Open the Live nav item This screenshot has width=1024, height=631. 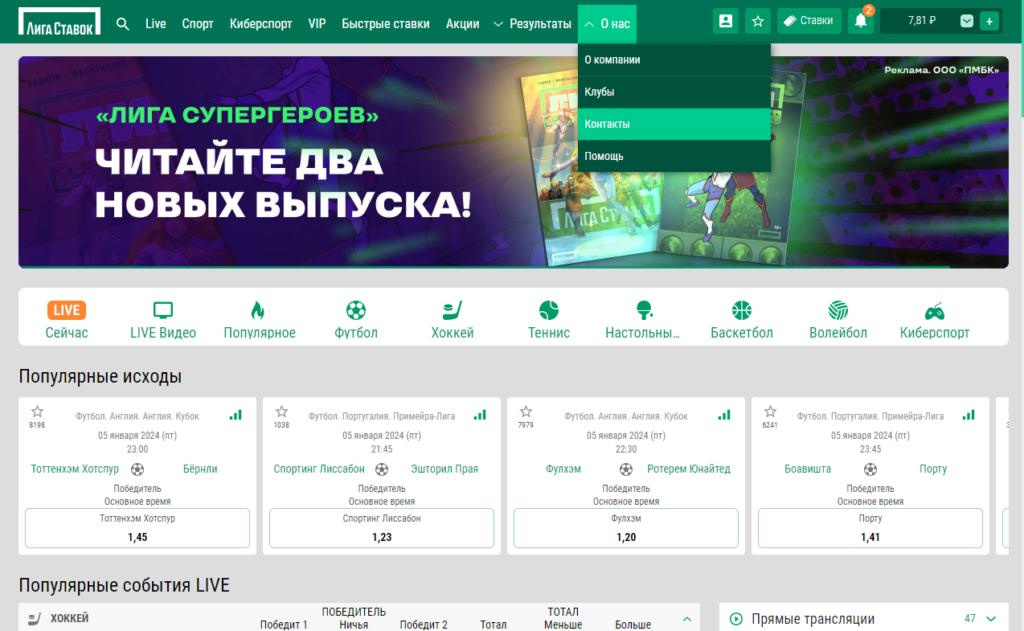coord(155,24)
